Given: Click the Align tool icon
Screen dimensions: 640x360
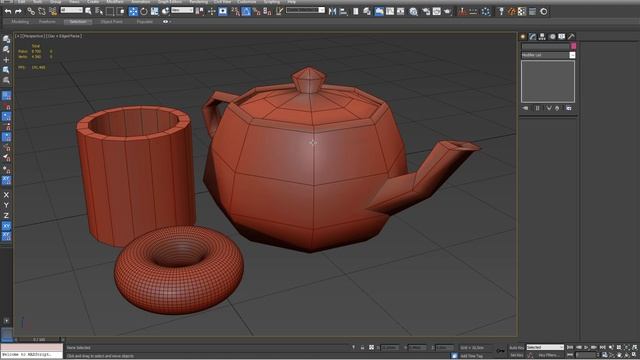Looking at the screenshot, I should [x=343, y=11].
